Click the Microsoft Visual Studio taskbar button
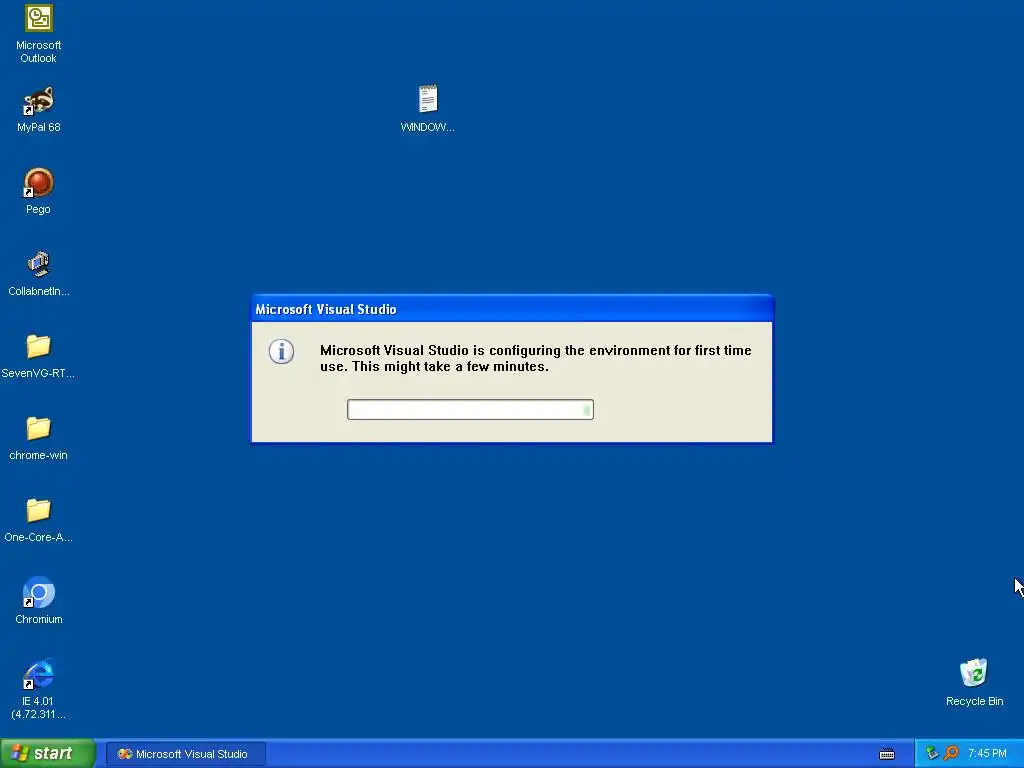This screenshot has height=768, width=1024. (x=185, y=754)
